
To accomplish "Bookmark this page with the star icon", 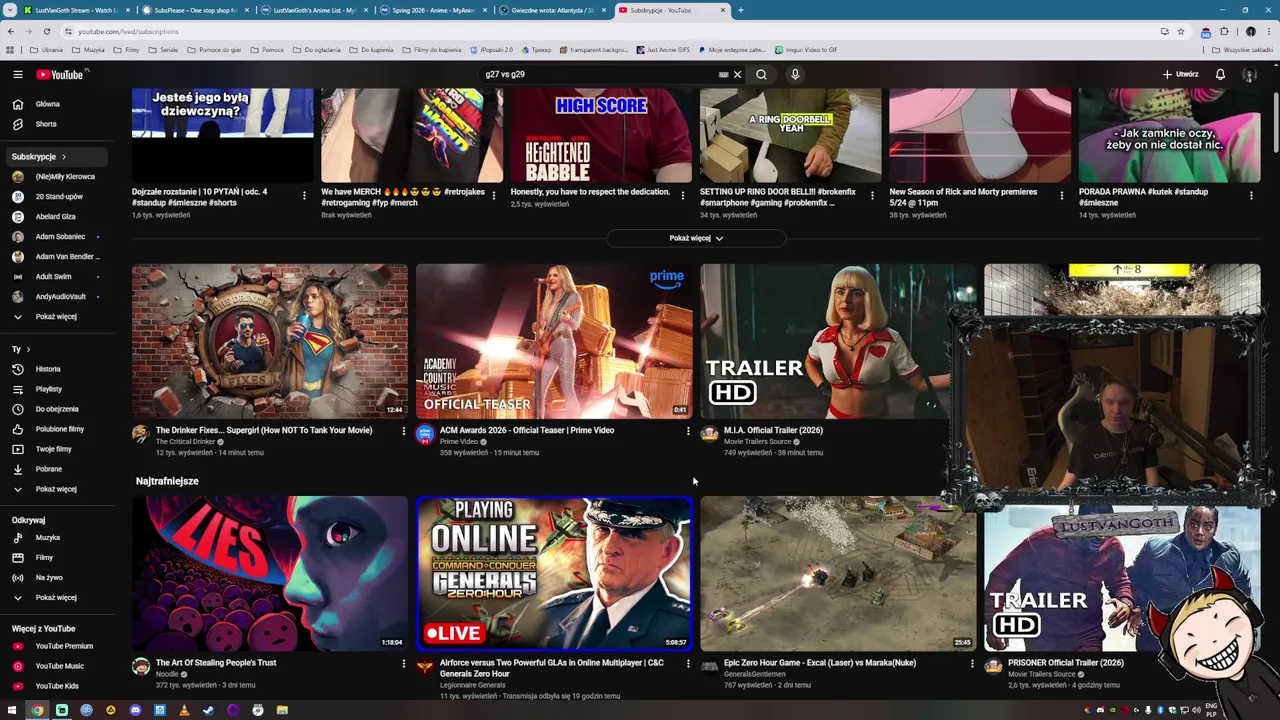I will [x=1181, y=31].
